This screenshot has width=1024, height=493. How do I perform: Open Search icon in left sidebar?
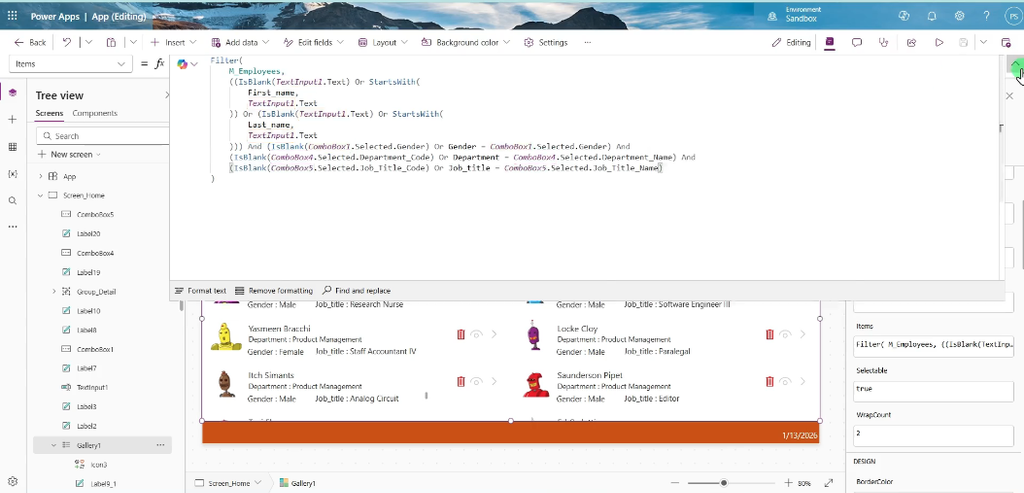click(x=12, y=200)
